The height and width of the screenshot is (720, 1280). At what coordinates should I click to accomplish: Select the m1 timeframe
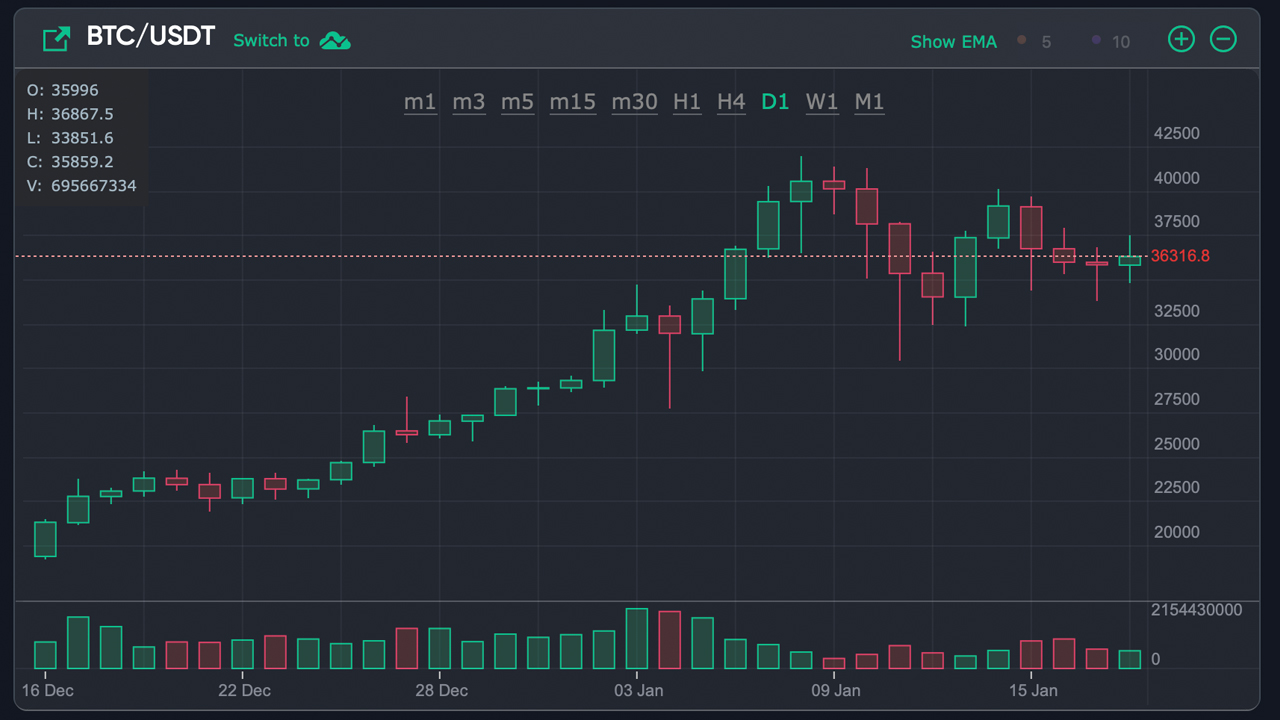[x=420, y=102]
